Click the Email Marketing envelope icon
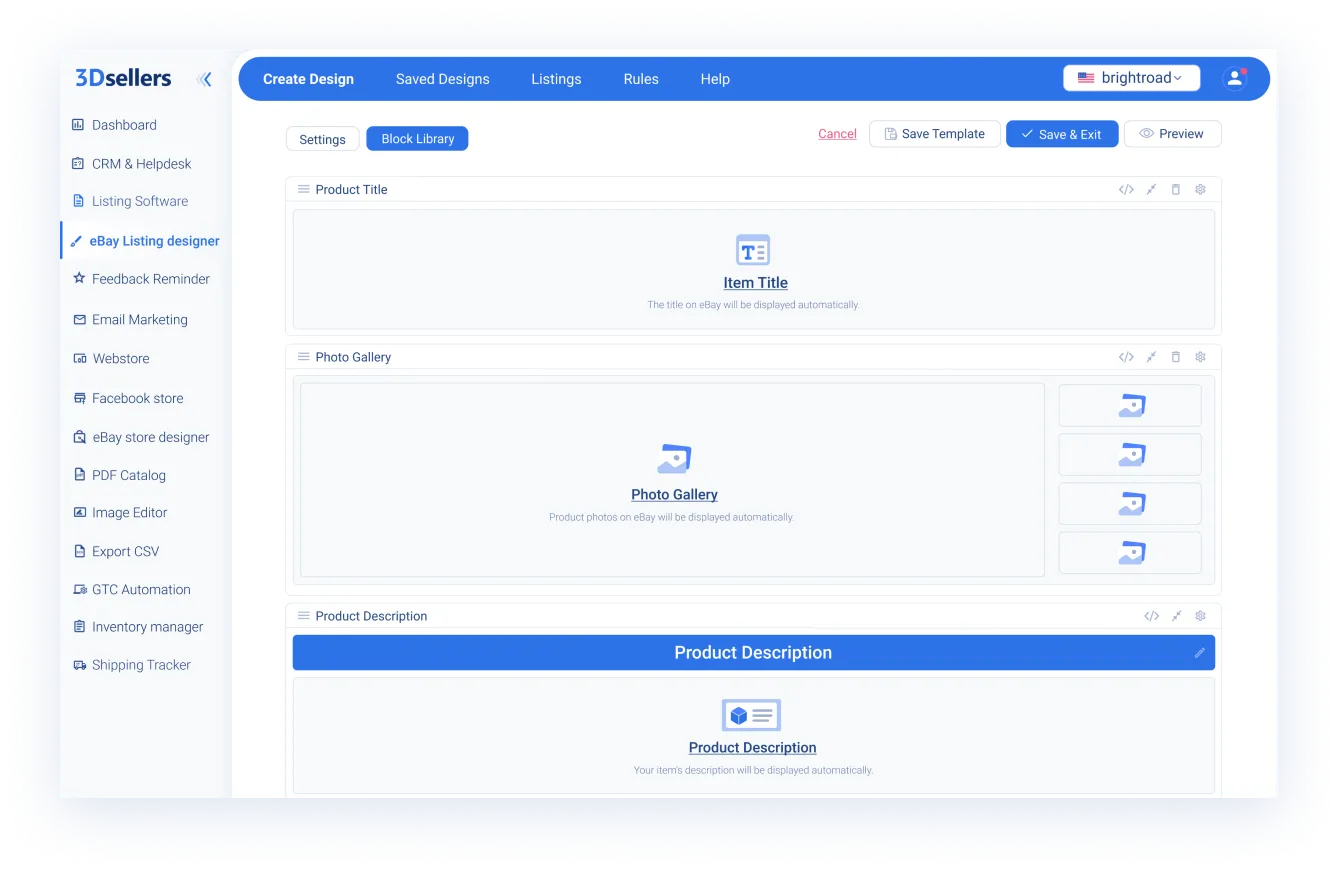The image size is (1339, 869). 79,320
